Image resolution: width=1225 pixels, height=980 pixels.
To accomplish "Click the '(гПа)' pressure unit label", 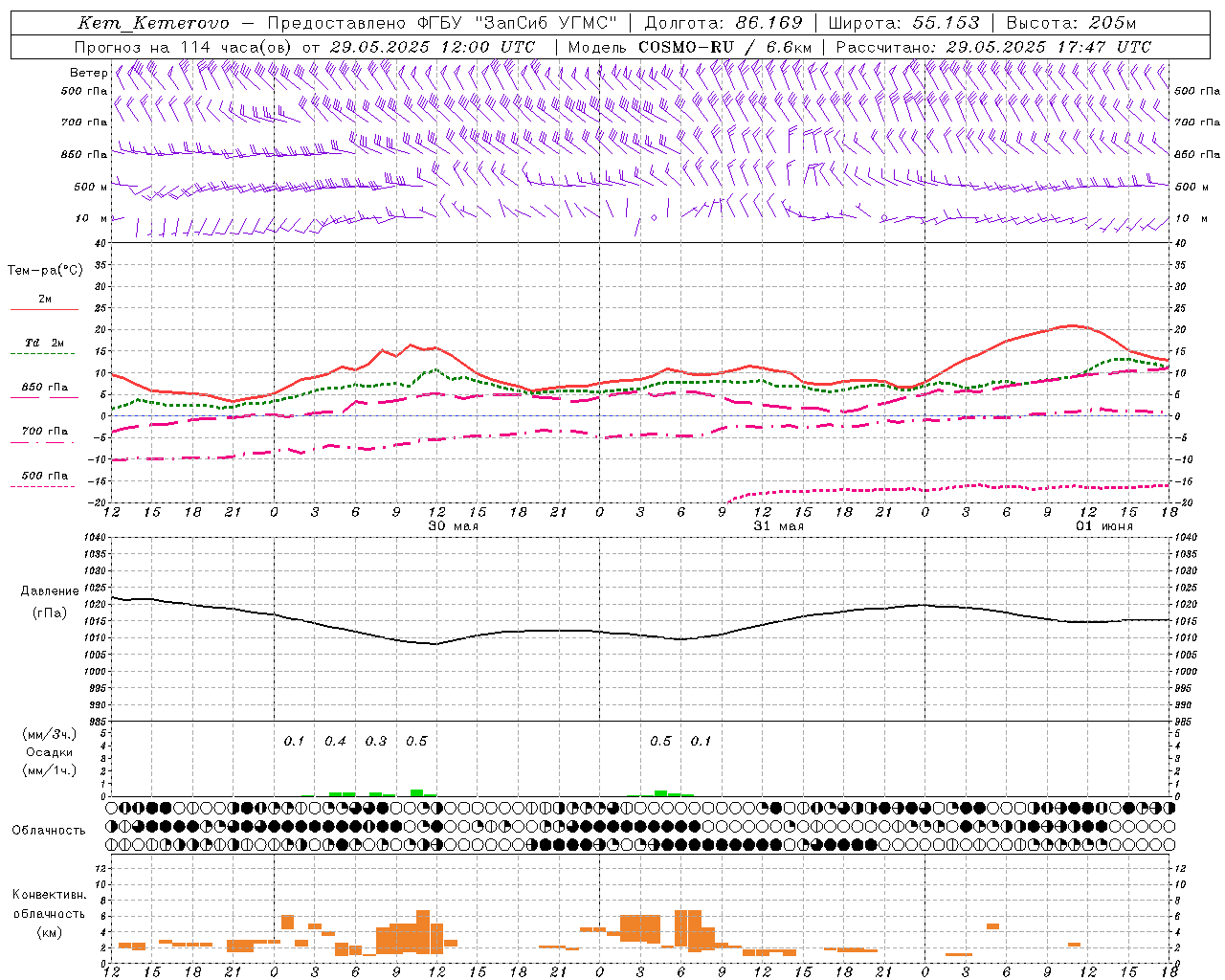I will click(x=50, y=612).
